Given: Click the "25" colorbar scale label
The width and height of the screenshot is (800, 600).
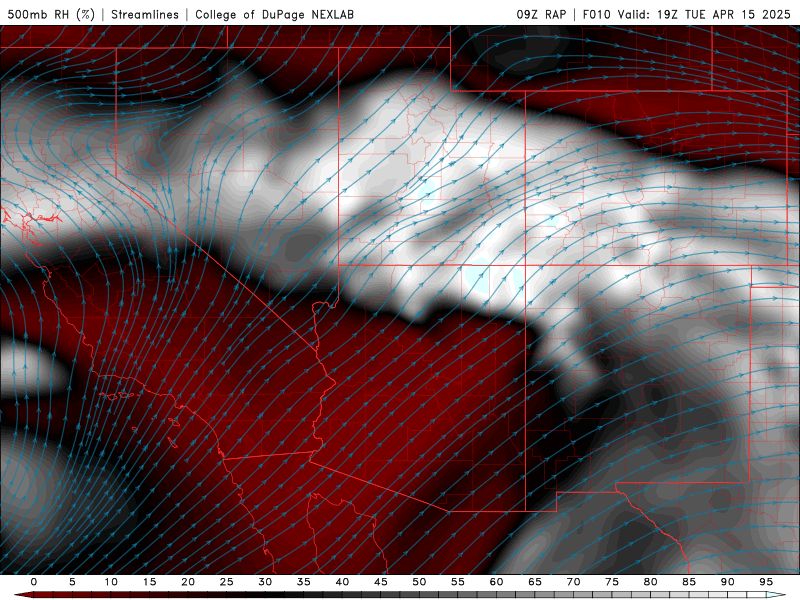Looking at the screenshot, I should 226,582.
